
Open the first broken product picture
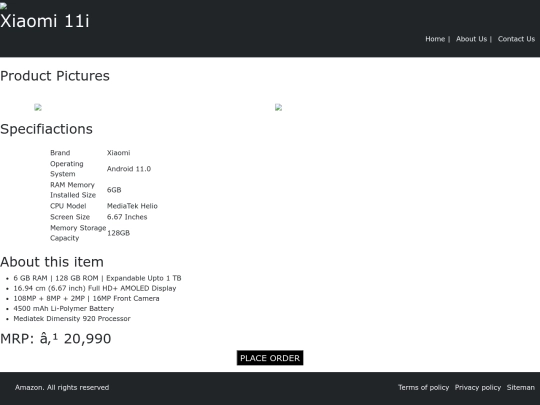point(38,107)
